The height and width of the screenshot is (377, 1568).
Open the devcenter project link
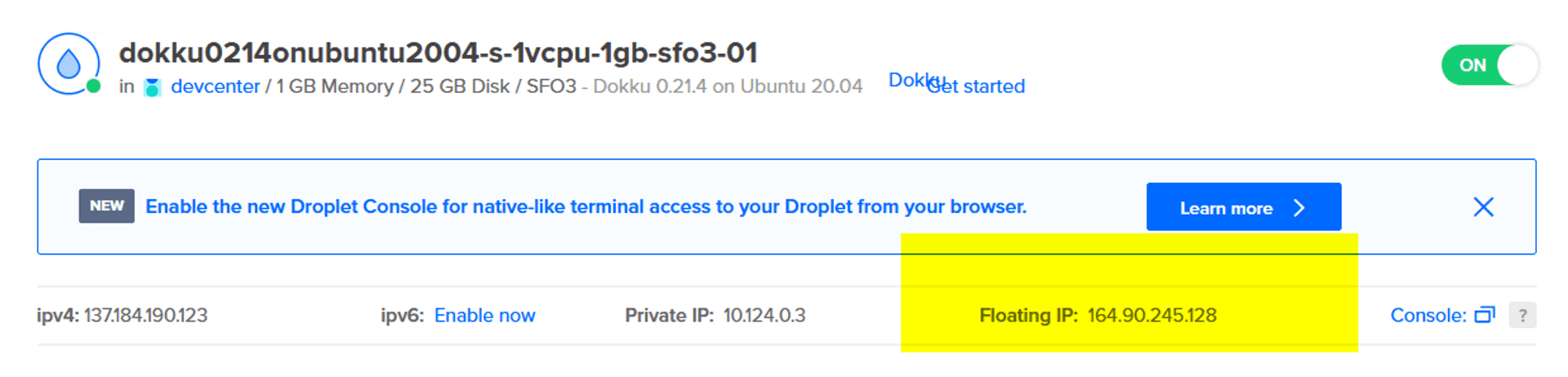215,86
